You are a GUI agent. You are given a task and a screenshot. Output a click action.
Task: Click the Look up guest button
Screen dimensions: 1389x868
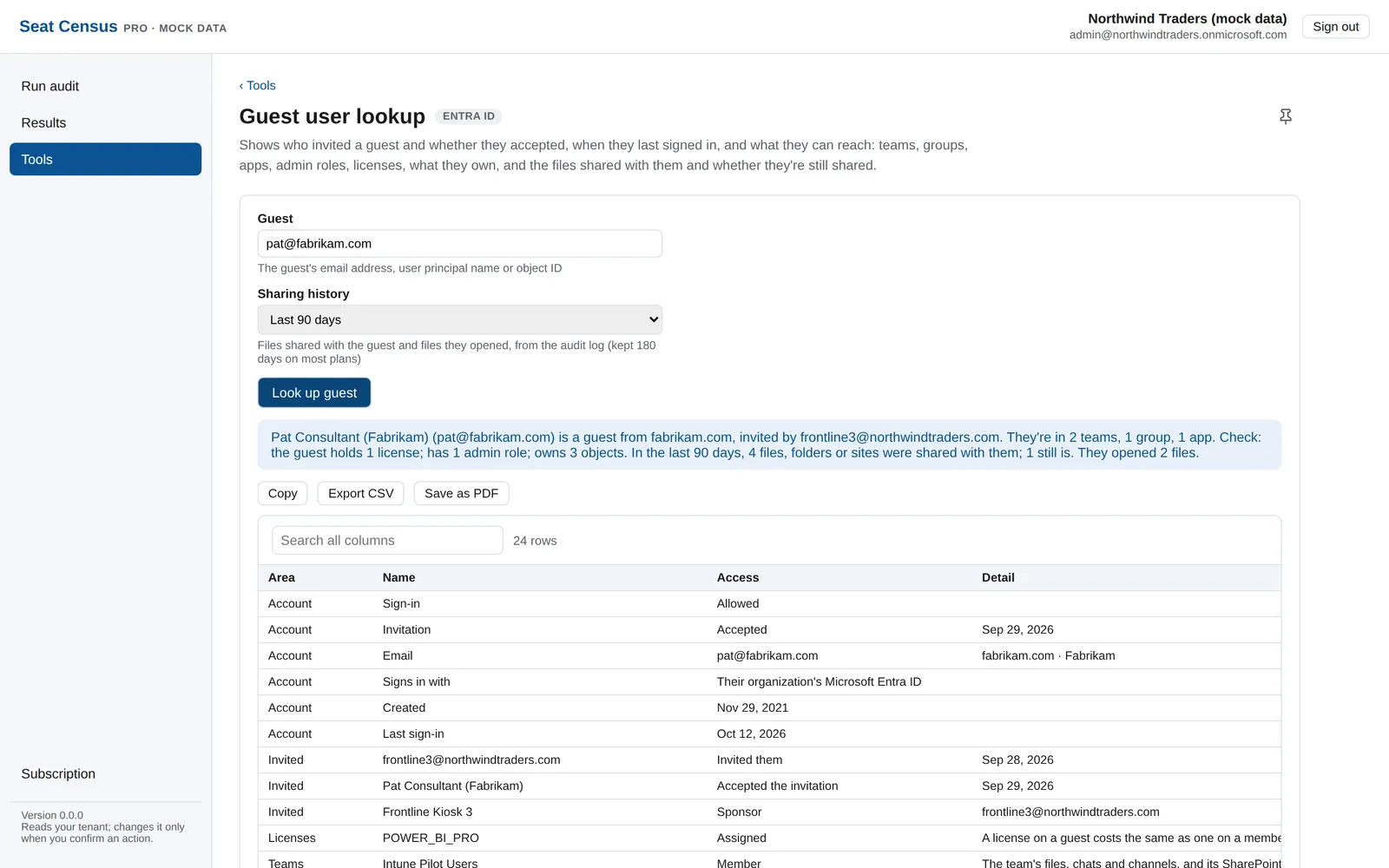point(314,392)
